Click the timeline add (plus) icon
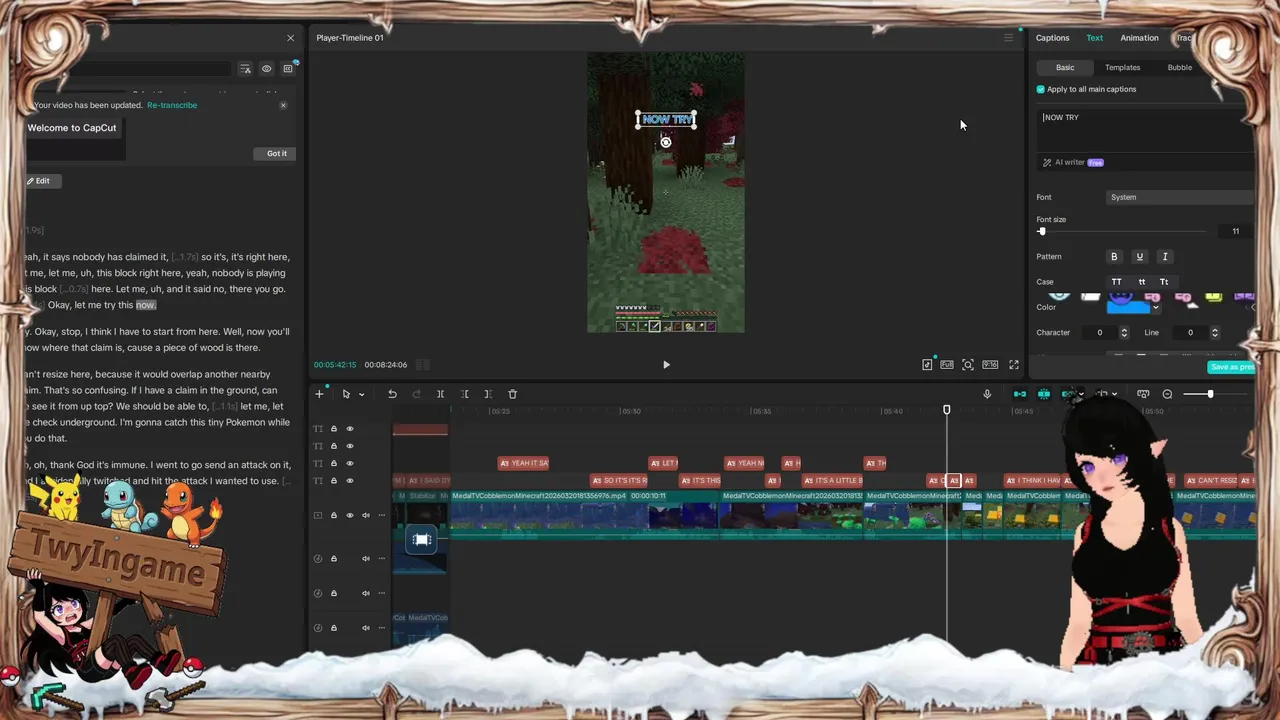 (319, 394)
